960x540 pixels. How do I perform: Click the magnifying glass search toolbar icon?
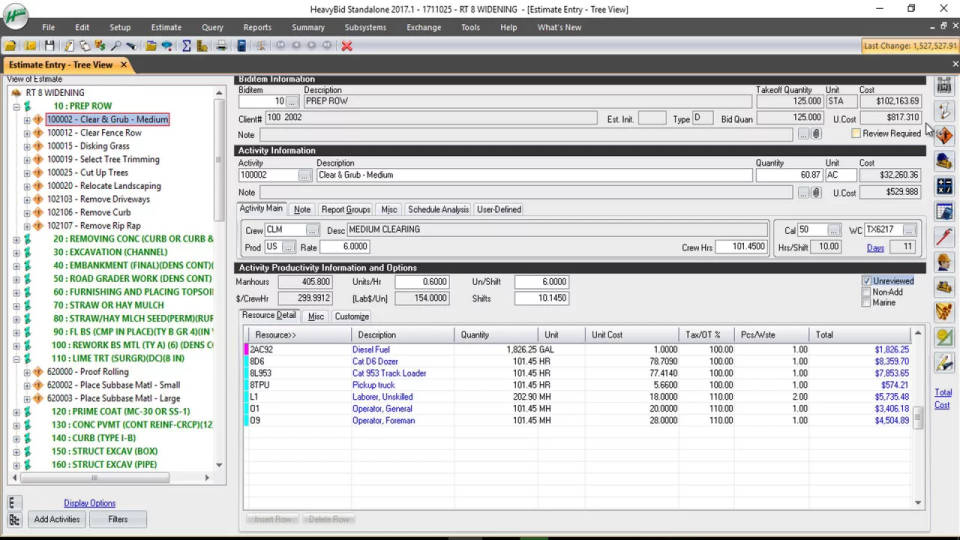pyautogui.click(x=116, y=46)
